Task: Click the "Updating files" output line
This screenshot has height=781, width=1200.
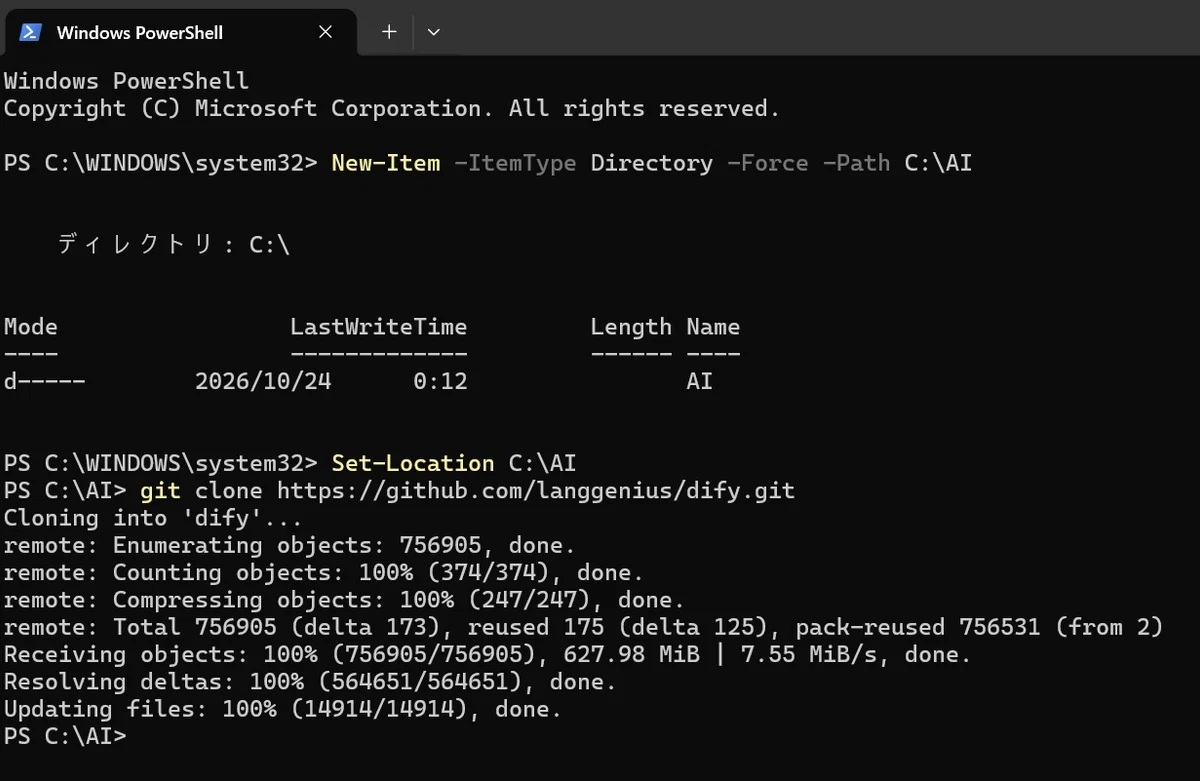Action: [x=283, y=709]
